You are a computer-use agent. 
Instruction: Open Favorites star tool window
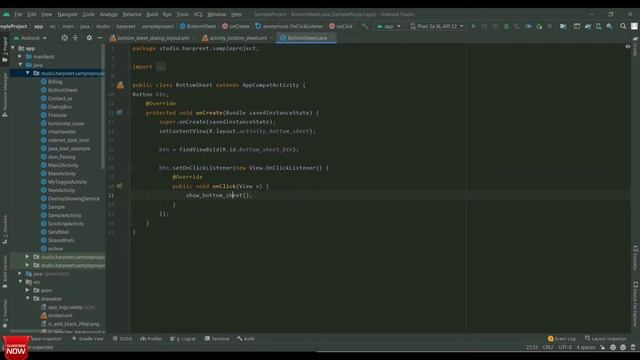pos(5,325)
